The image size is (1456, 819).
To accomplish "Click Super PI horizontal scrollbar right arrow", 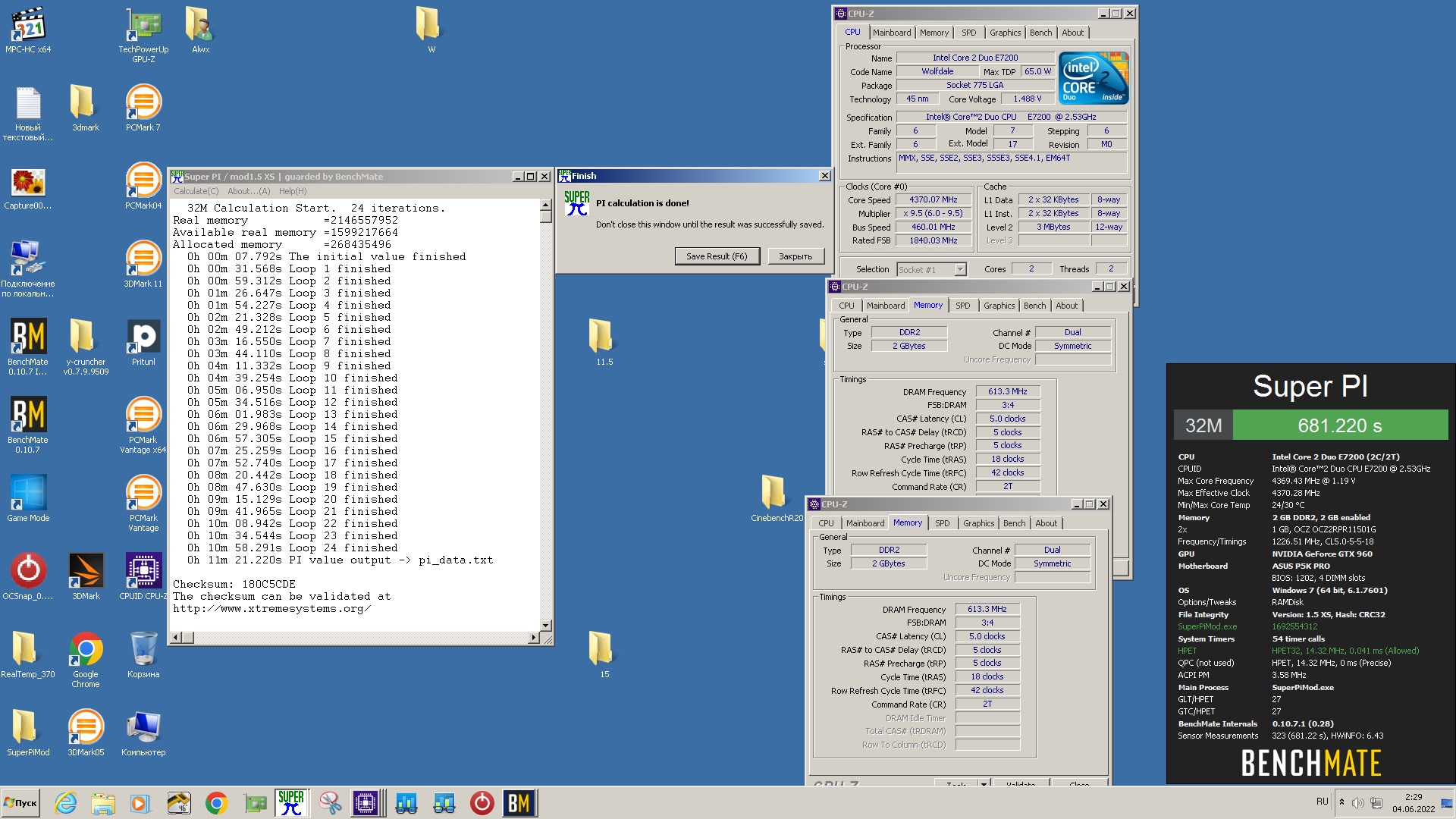I will pyautogui.click(x=533, y=638).
